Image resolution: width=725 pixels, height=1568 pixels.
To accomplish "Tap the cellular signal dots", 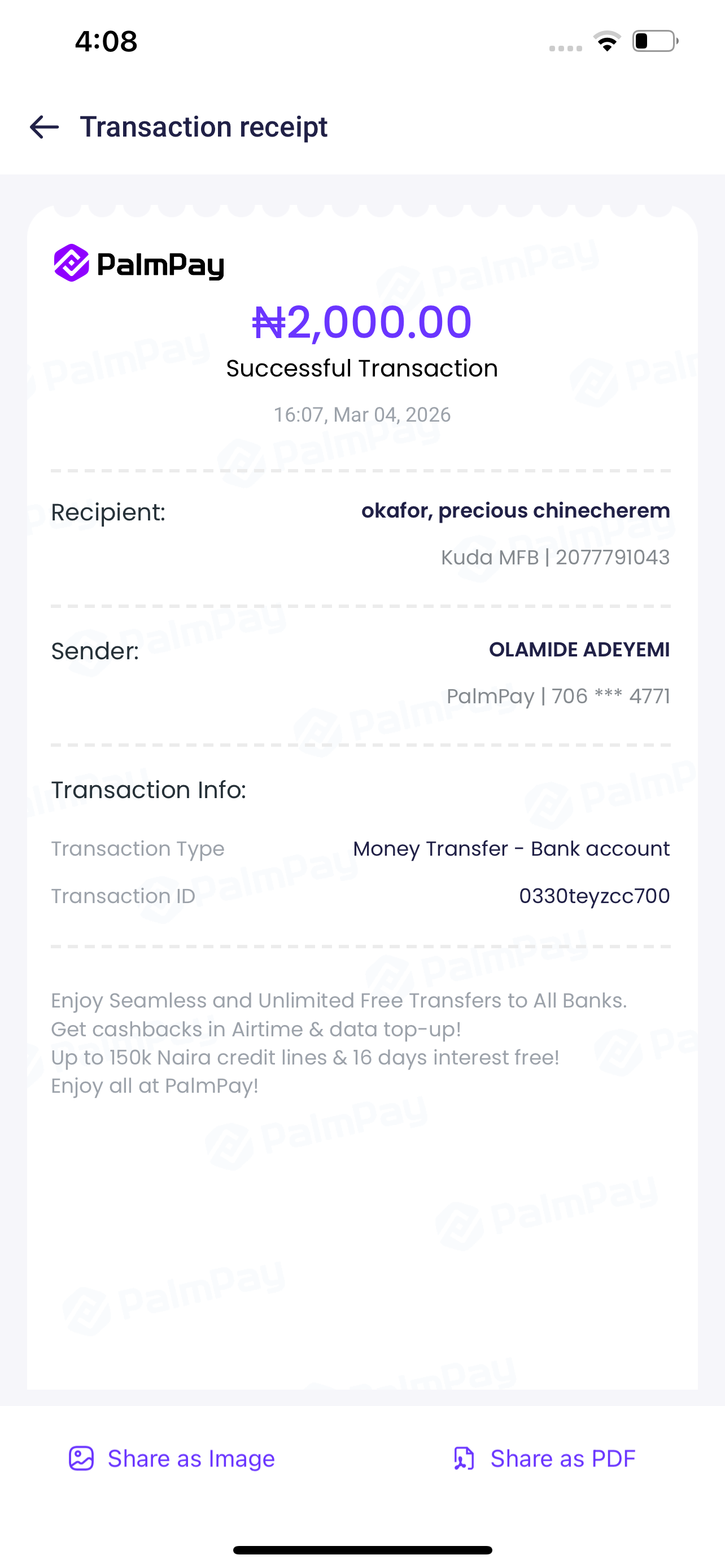I will (566, 48).
